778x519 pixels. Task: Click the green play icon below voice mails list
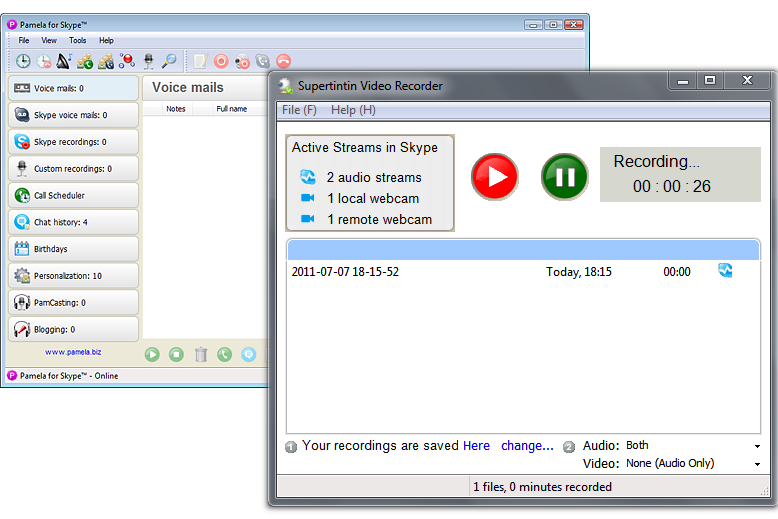tap(152, 354)
